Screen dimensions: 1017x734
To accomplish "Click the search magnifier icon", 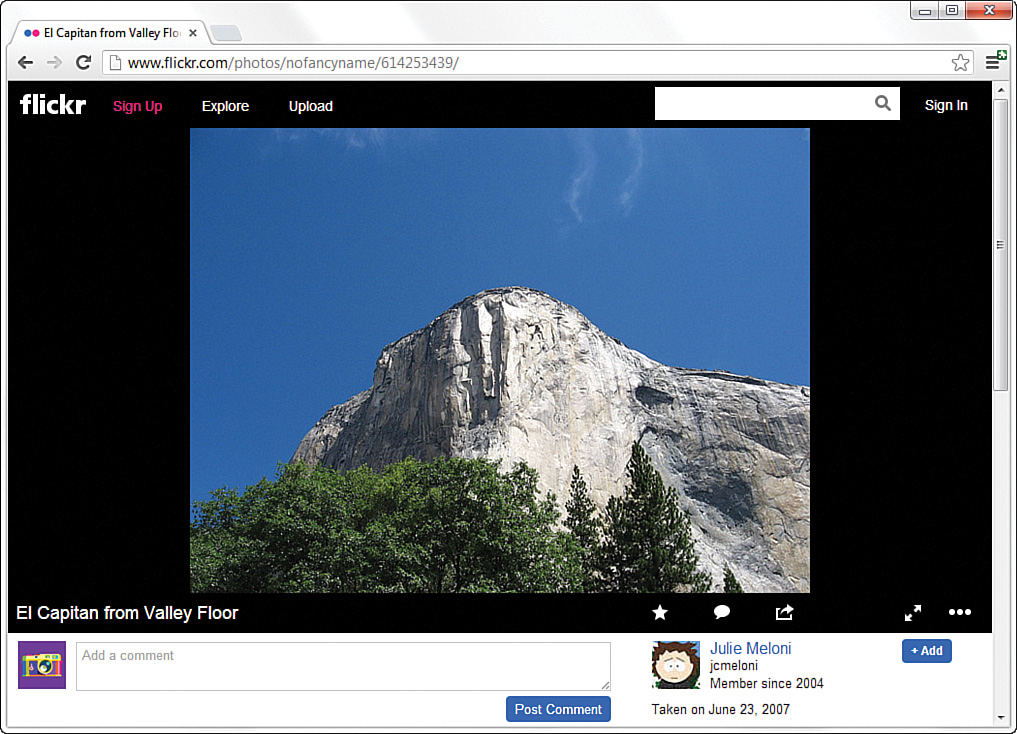I will [883, 103].
